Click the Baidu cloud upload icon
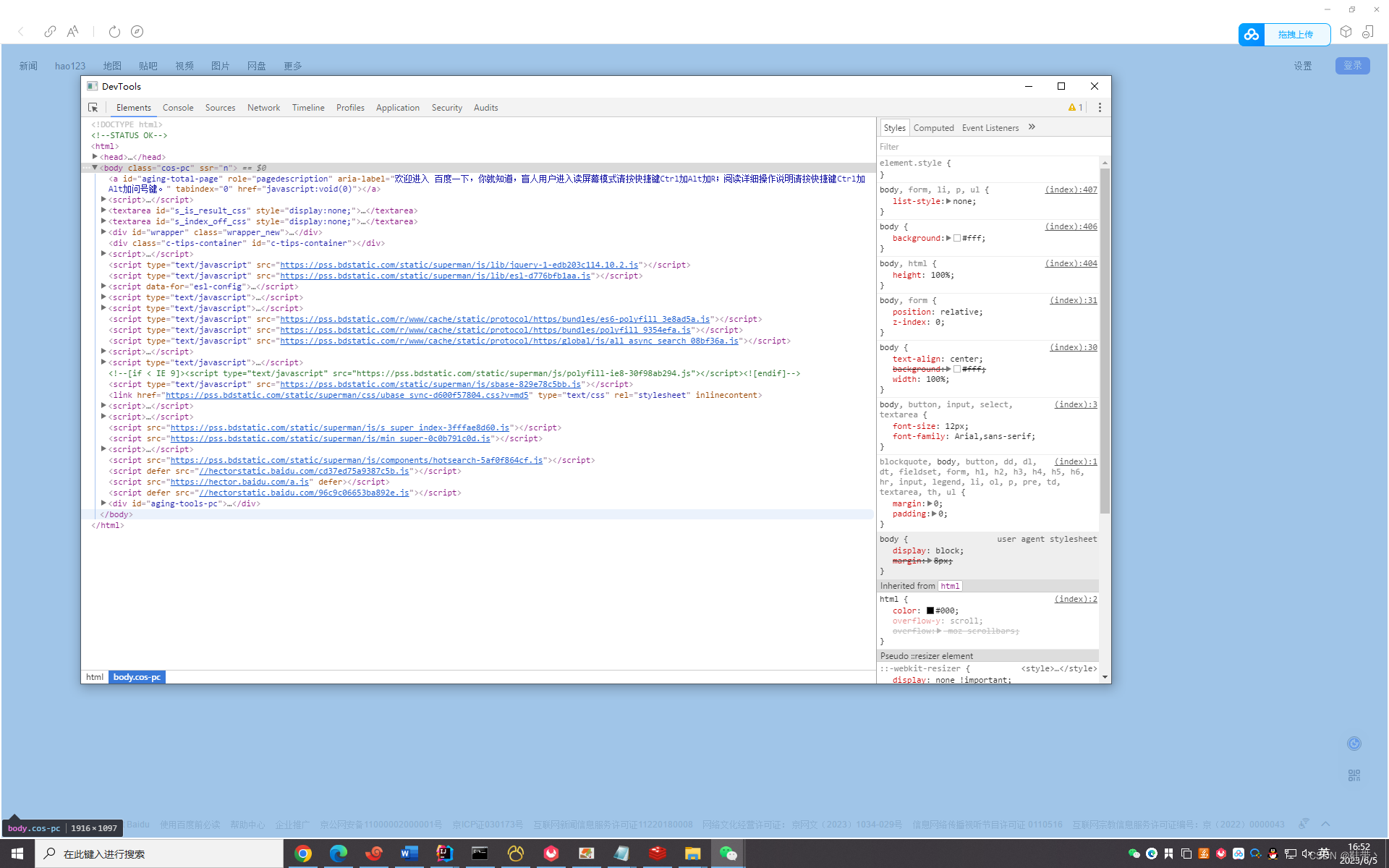Image resolution: width=1389 pixels, height=868 pixels. coord(1252,34)
